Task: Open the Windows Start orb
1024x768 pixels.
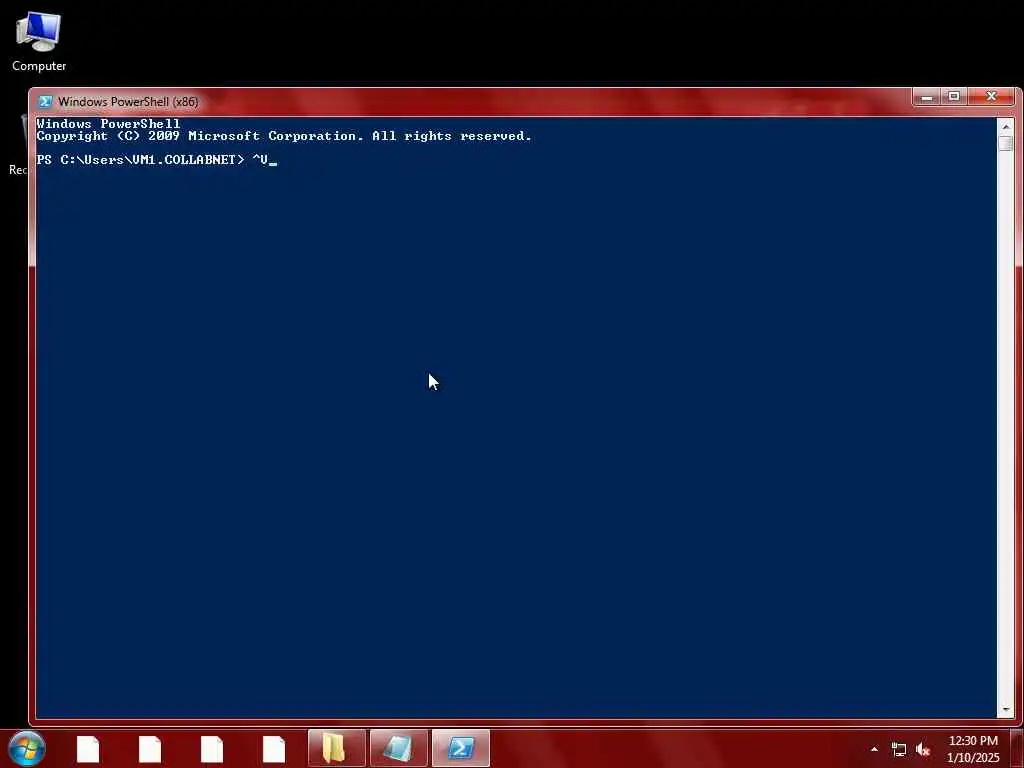Action: (27, 748)
